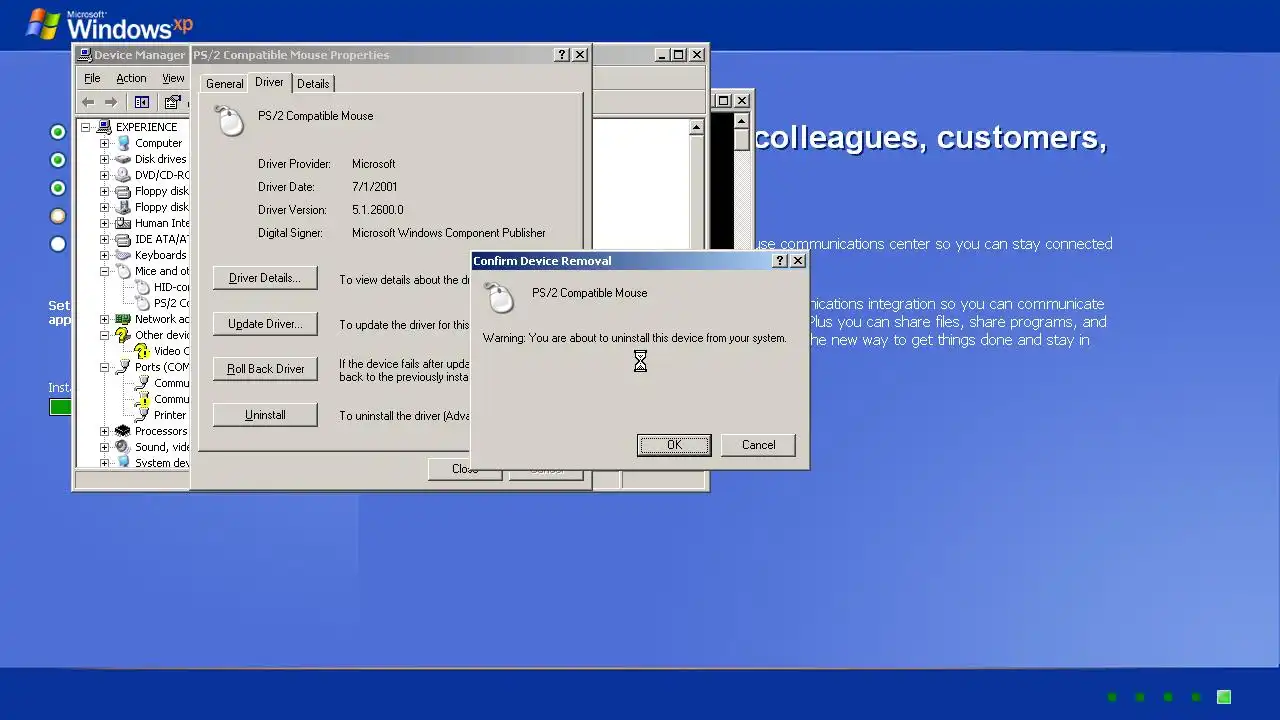Select the Keyboards category icon
This screenshot has height=720, width=1280.
(123, 255)
